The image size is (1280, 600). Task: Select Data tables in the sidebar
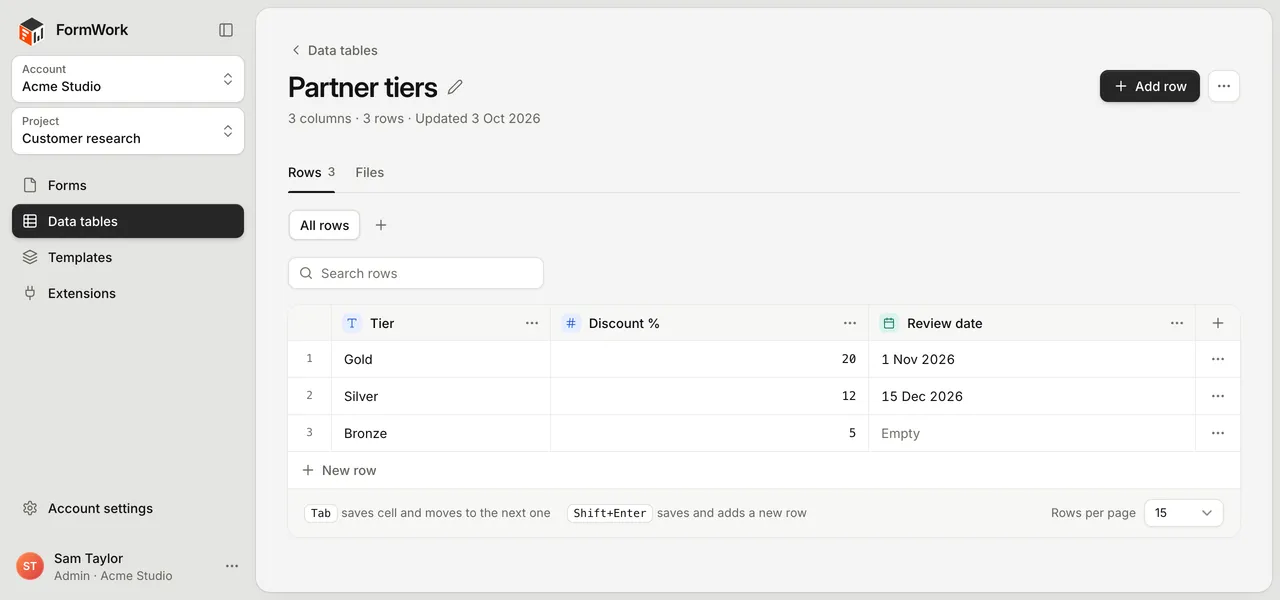(128, 221)
